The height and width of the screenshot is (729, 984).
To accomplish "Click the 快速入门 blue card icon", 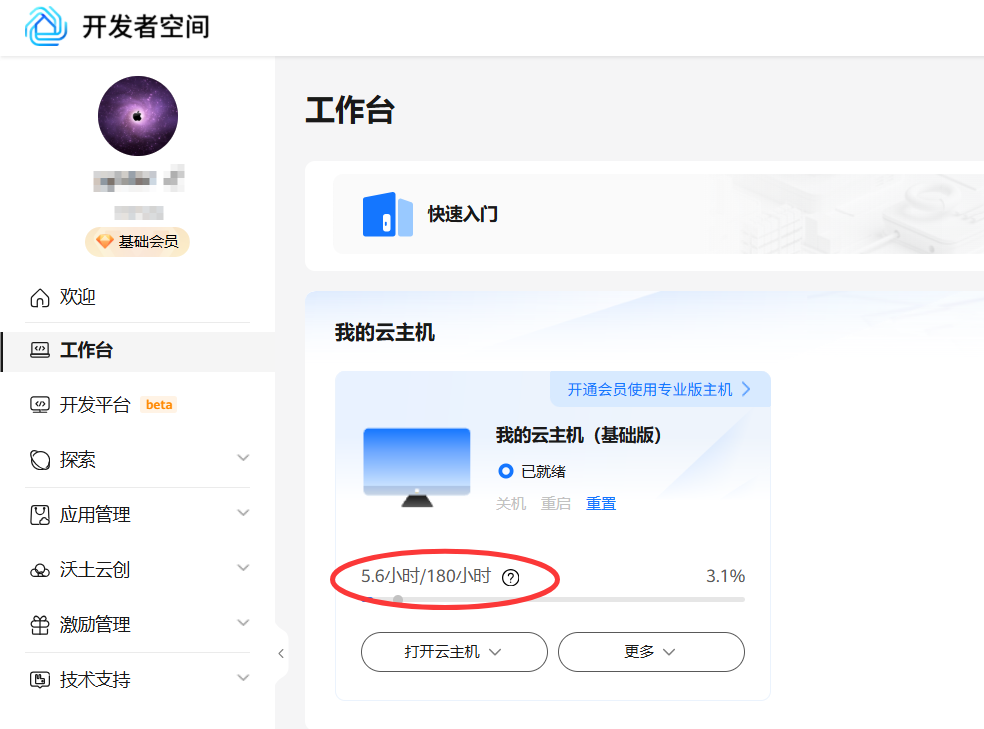I will 388,214.
